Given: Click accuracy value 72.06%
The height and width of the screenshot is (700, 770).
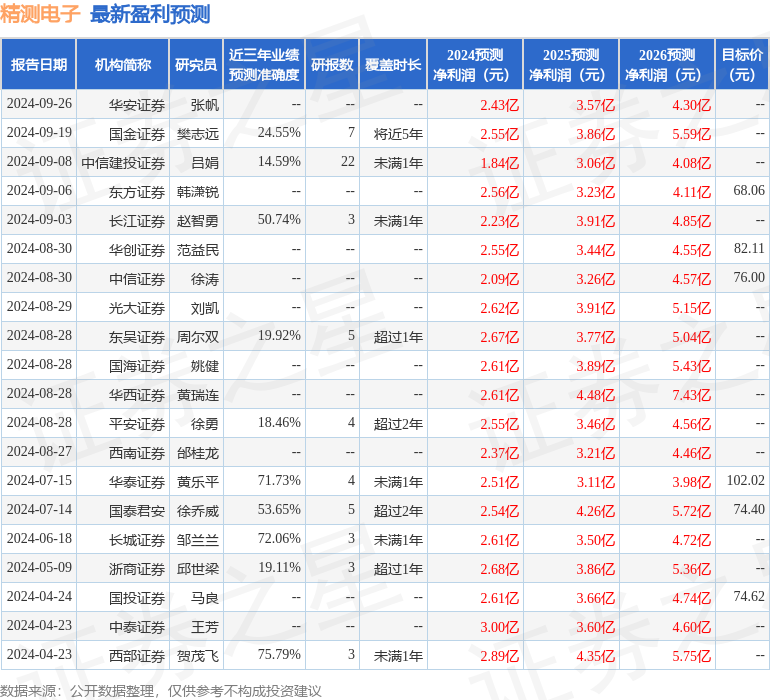Looking at the screenshot, I should (x=279, y=538).
